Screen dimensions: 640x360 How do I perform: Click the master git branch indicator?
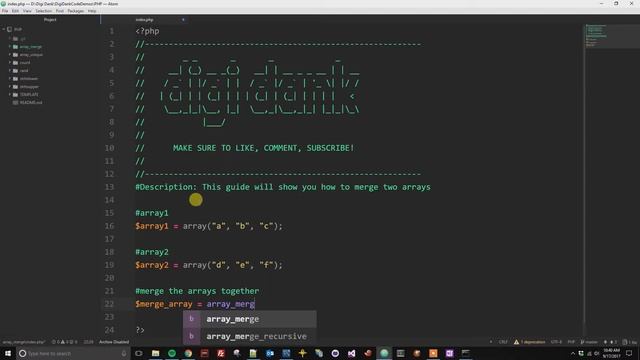click(589, 342)
